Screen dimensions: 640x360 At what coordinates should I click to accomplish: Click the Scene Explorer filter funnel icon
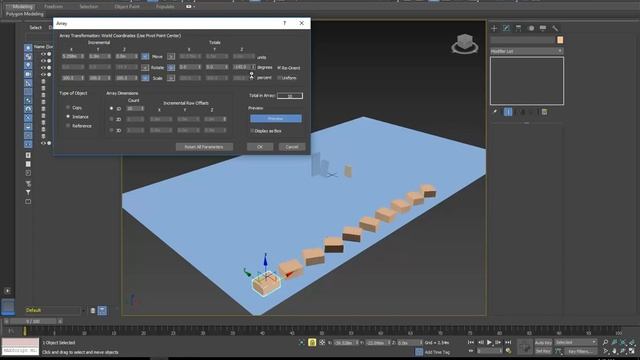coord(28,192)
